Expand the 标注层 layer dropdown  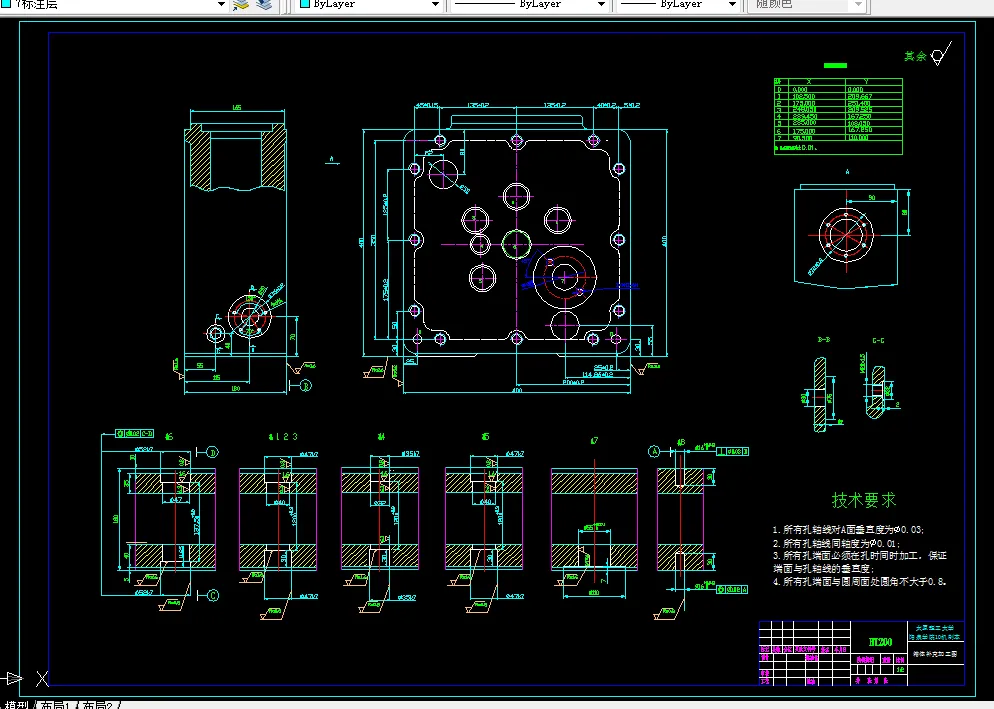[221, 4]
